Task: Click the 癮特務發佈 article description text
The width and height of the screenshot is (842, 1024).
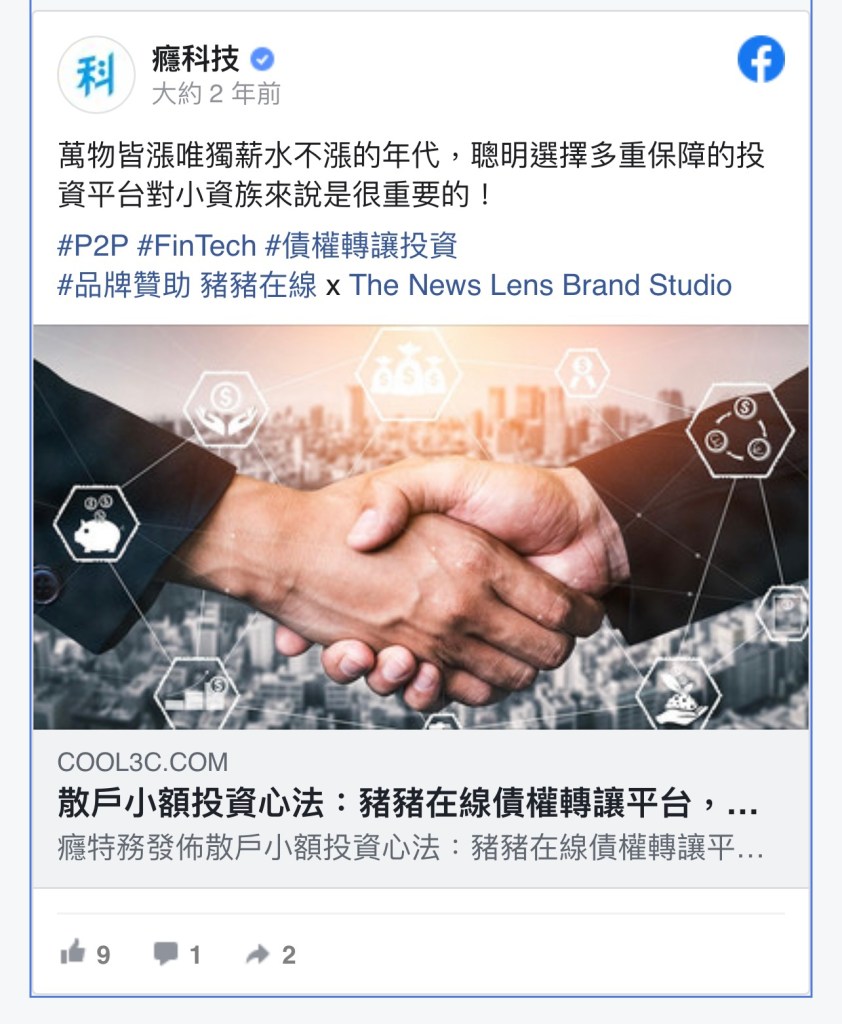Action: point(410,848)
